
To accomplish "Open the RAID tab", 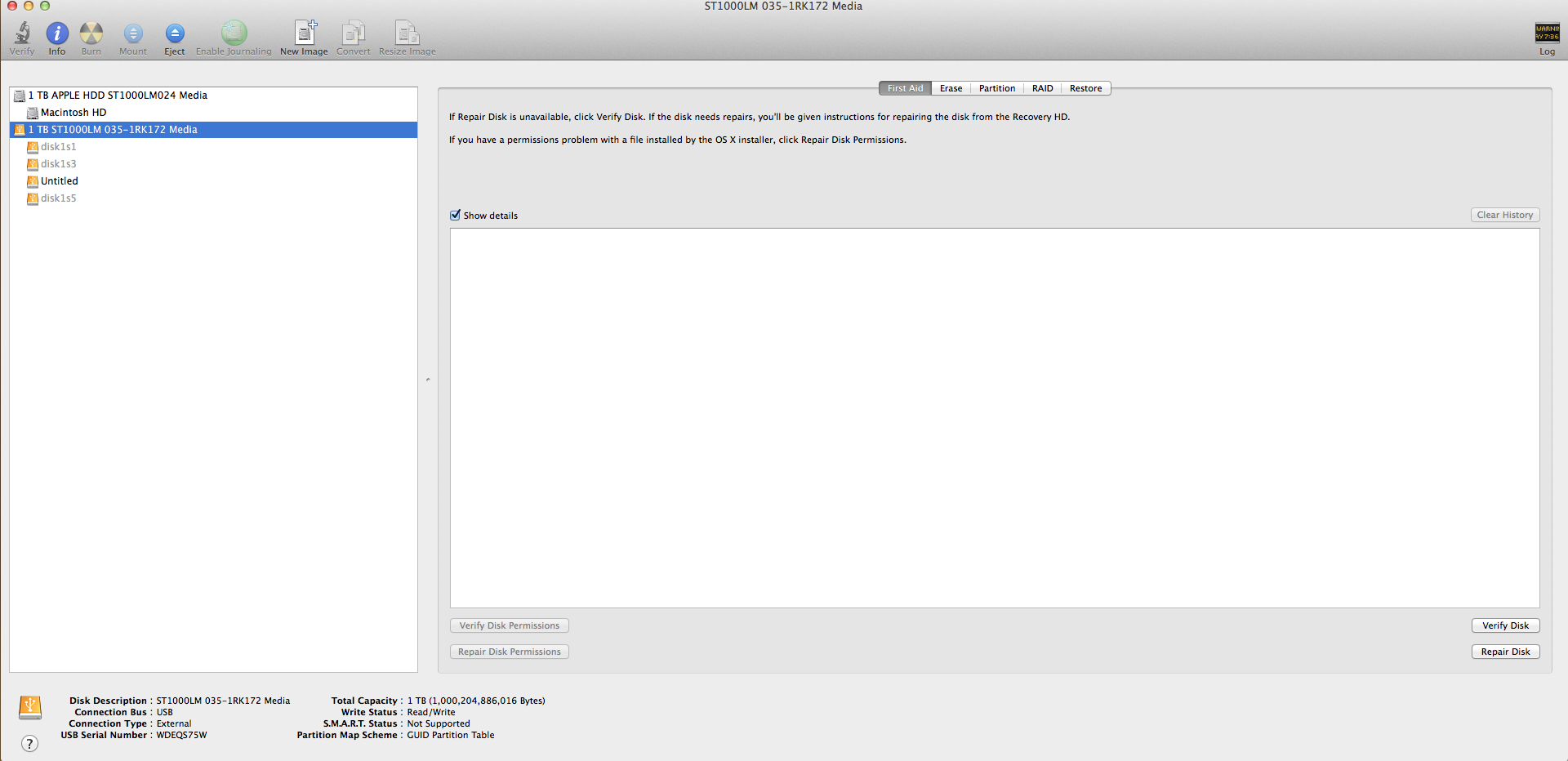I will tap(1042, 88).
